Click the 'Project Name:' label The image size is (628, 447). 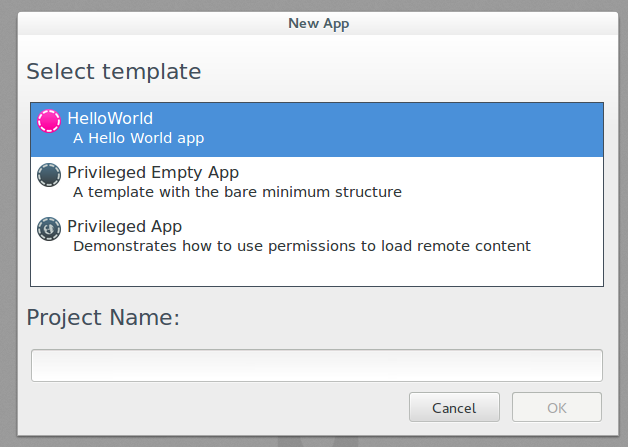[x=102, y=317]
